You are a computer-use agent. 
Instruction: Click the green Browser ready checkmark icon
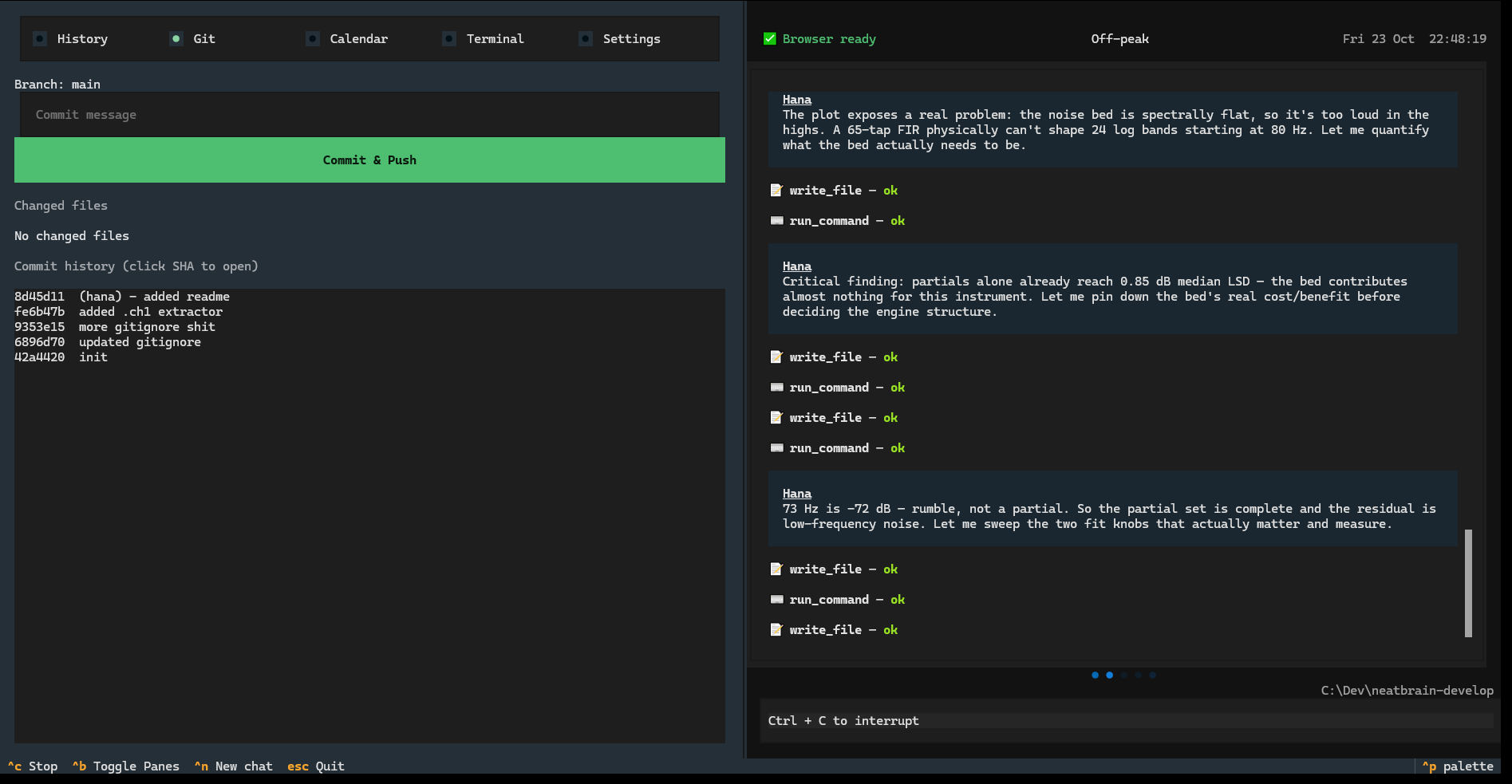[770, 38]
